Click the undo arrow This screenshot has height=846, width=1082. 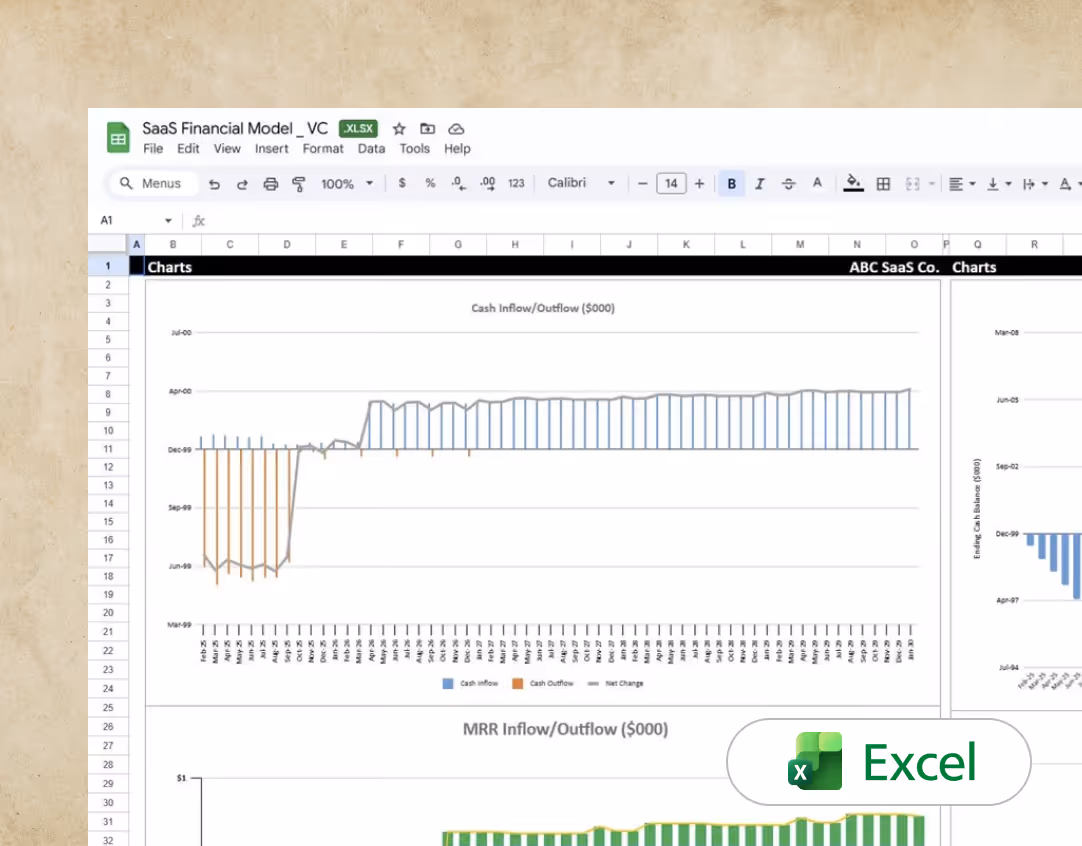tap(215, 184)
